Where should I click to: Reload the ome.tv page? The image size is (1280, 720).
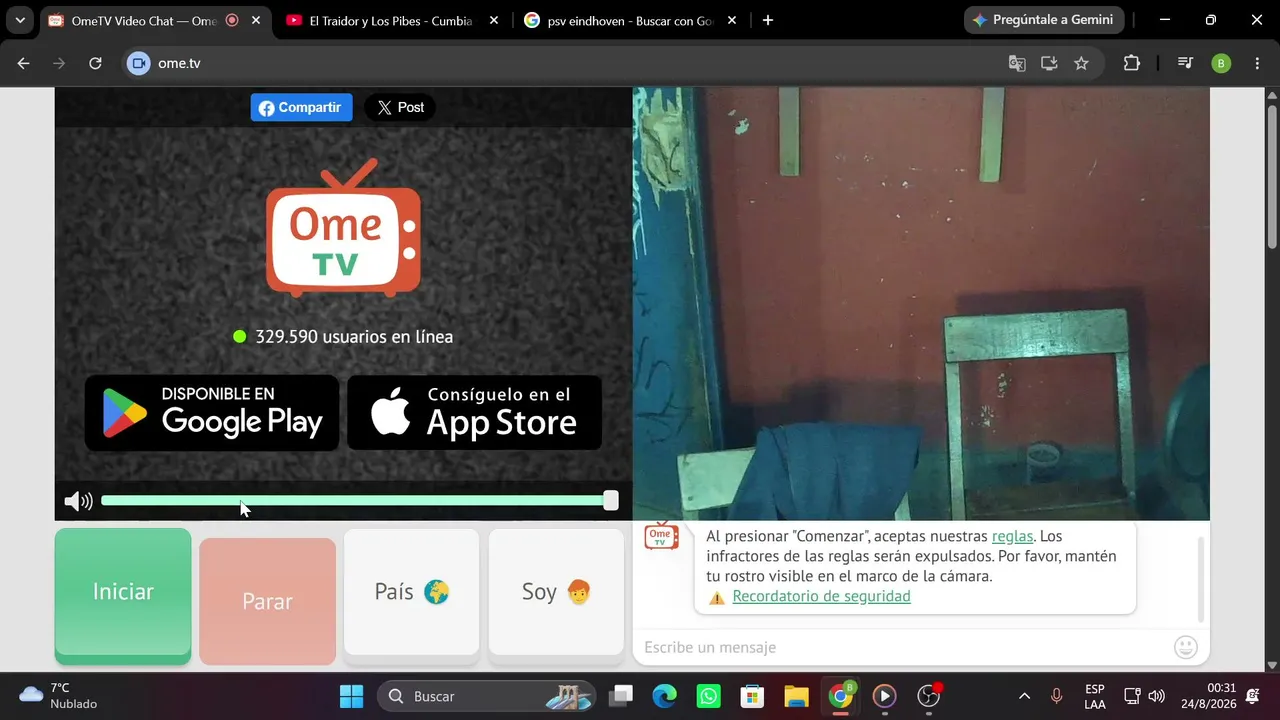[95, 63]
